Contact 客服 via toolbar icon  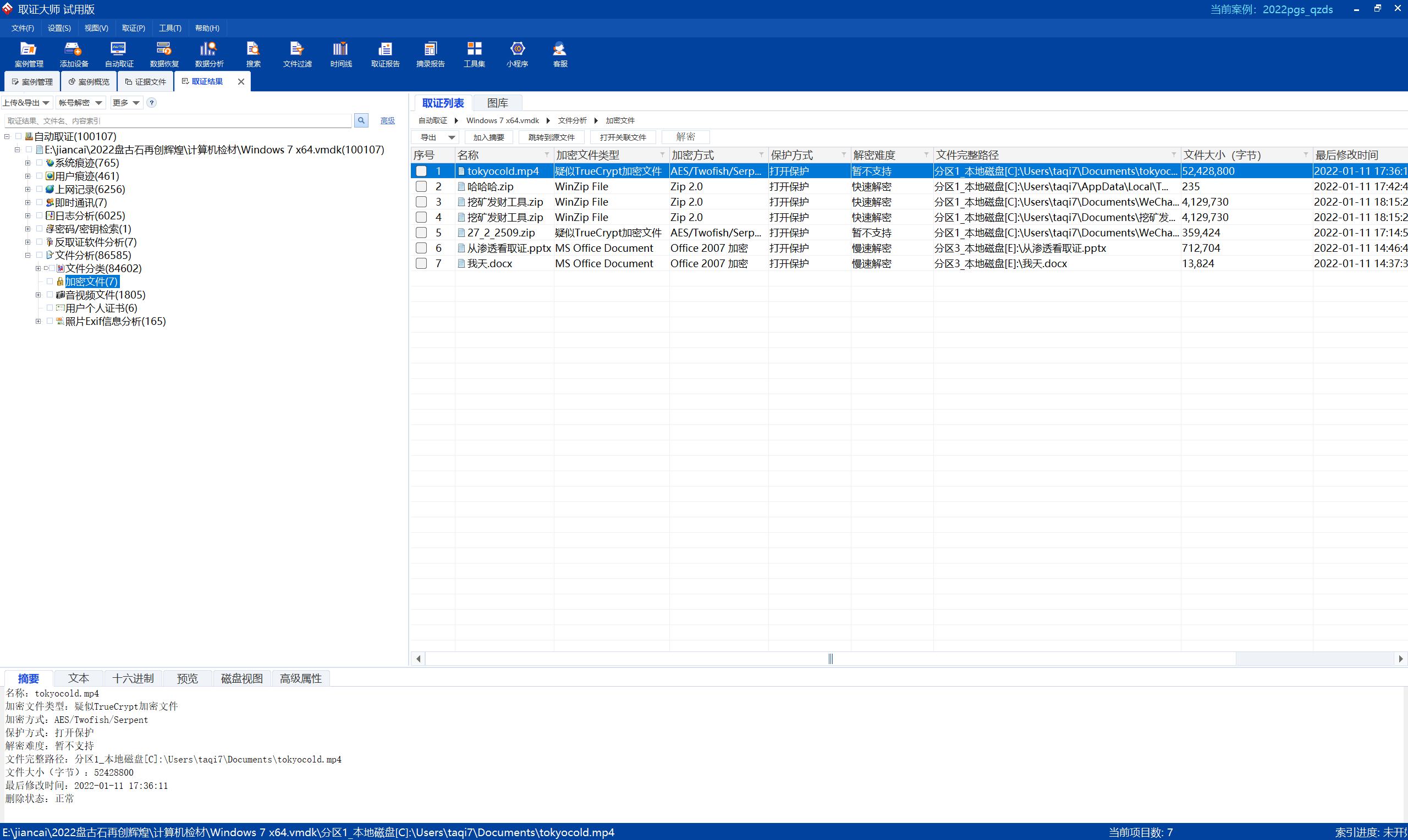click(560, 54)
